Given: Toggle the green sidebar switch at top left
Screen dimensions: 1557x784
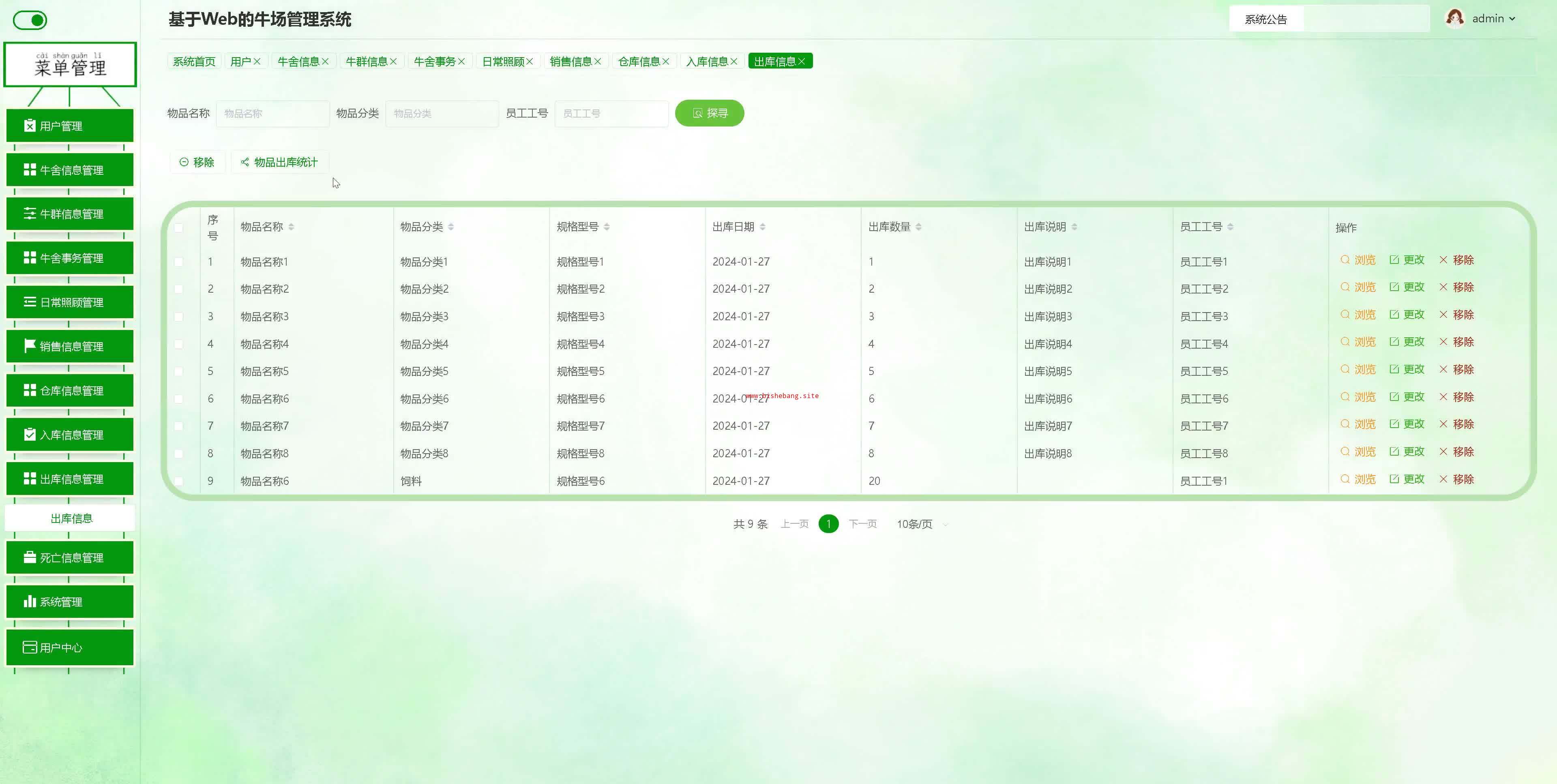Looking at the screenshot, I should click(30, 21).
